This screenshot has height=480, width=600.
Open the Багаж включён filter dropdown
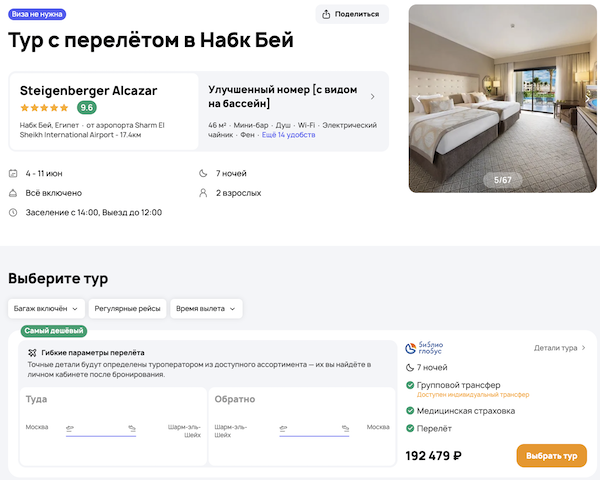point(46,309)
